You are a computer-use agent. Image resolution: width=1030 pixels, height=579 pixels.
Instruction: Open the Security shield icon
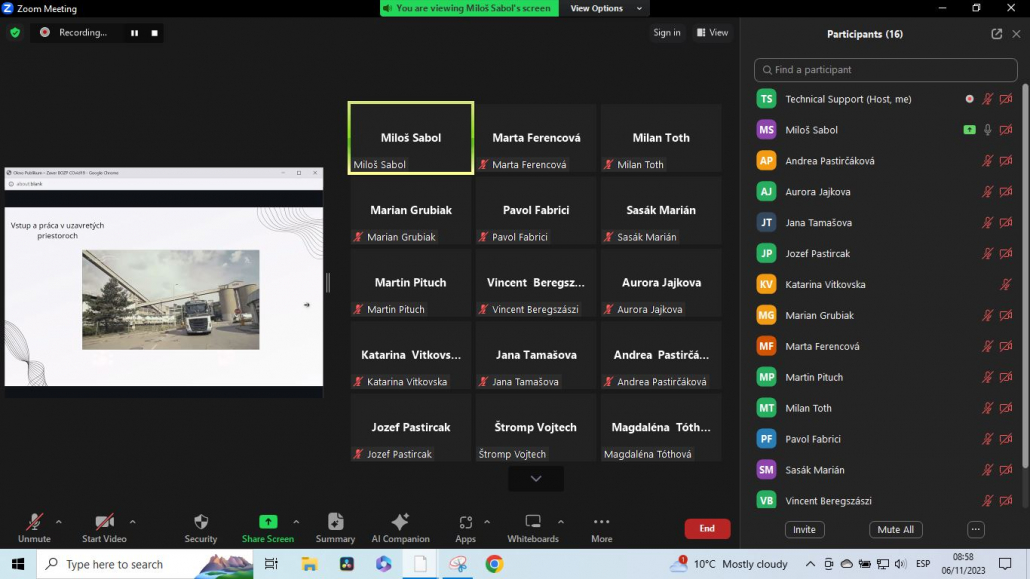click(201, 522)
